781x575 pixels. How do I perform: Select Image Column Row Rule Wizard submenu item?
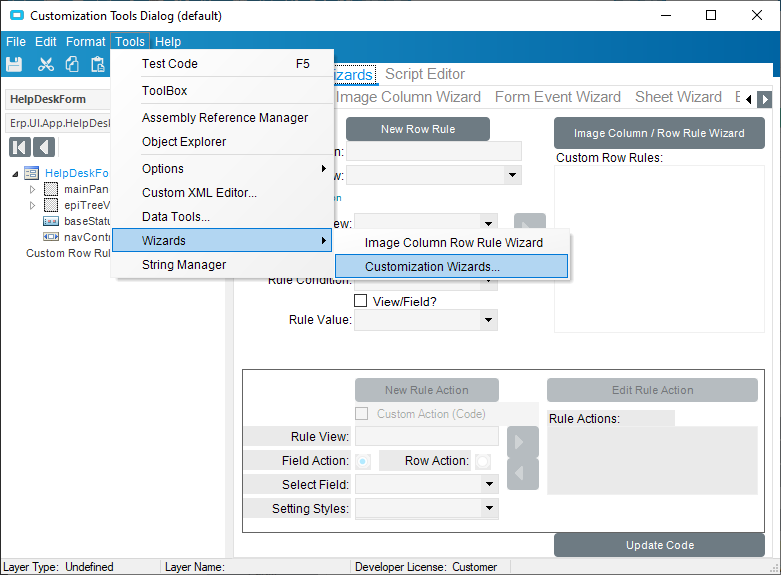click(452, 243)
